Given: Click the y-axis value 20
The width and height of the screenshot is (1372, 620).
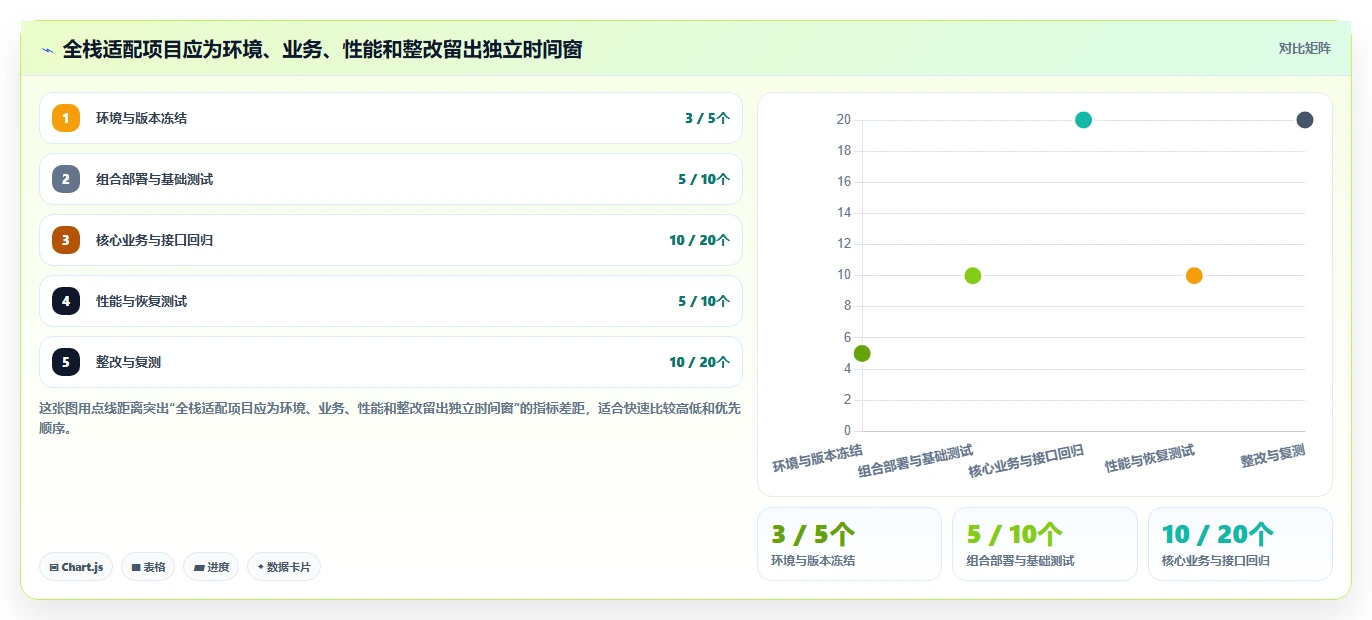Looking at the screenshot, I should (x=844, y=120).
